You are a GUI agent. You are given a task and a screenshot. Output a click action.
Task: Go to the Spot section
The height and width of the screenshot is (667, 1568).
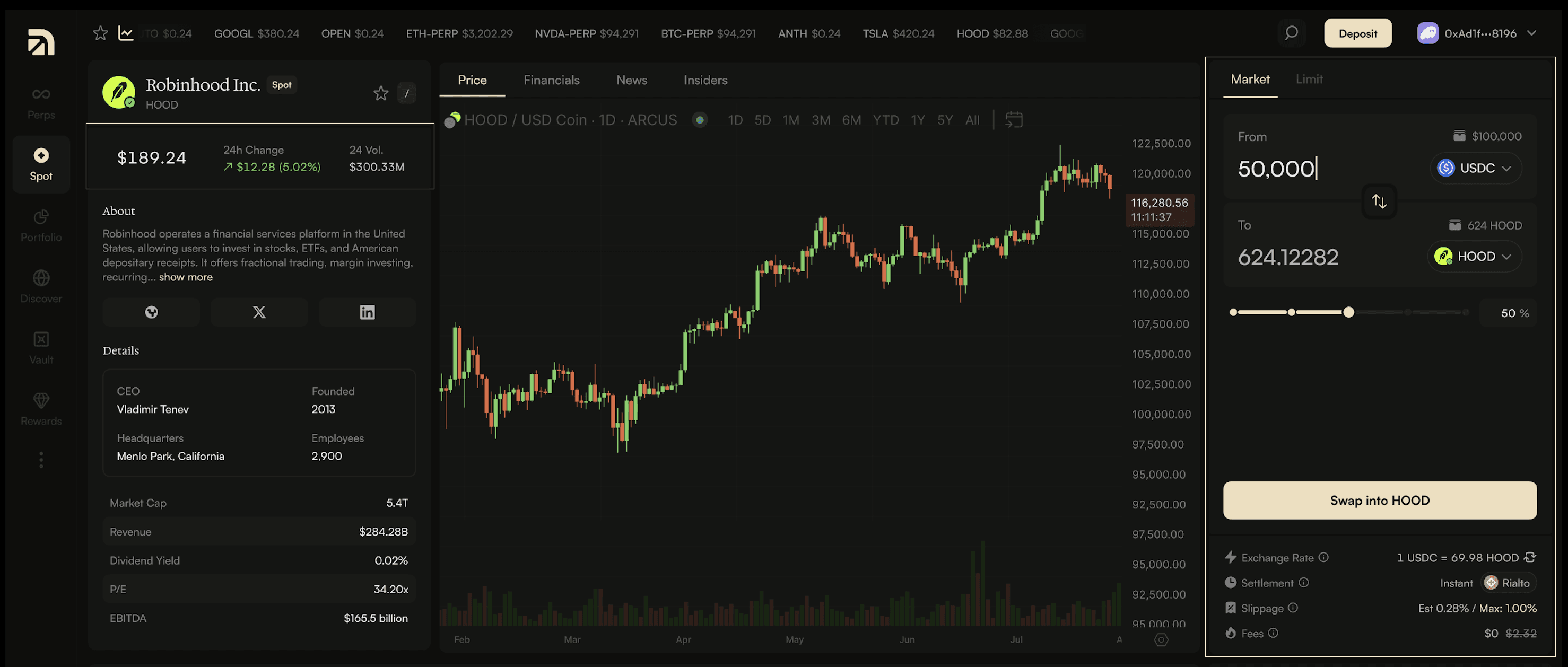tap(41, 164)
